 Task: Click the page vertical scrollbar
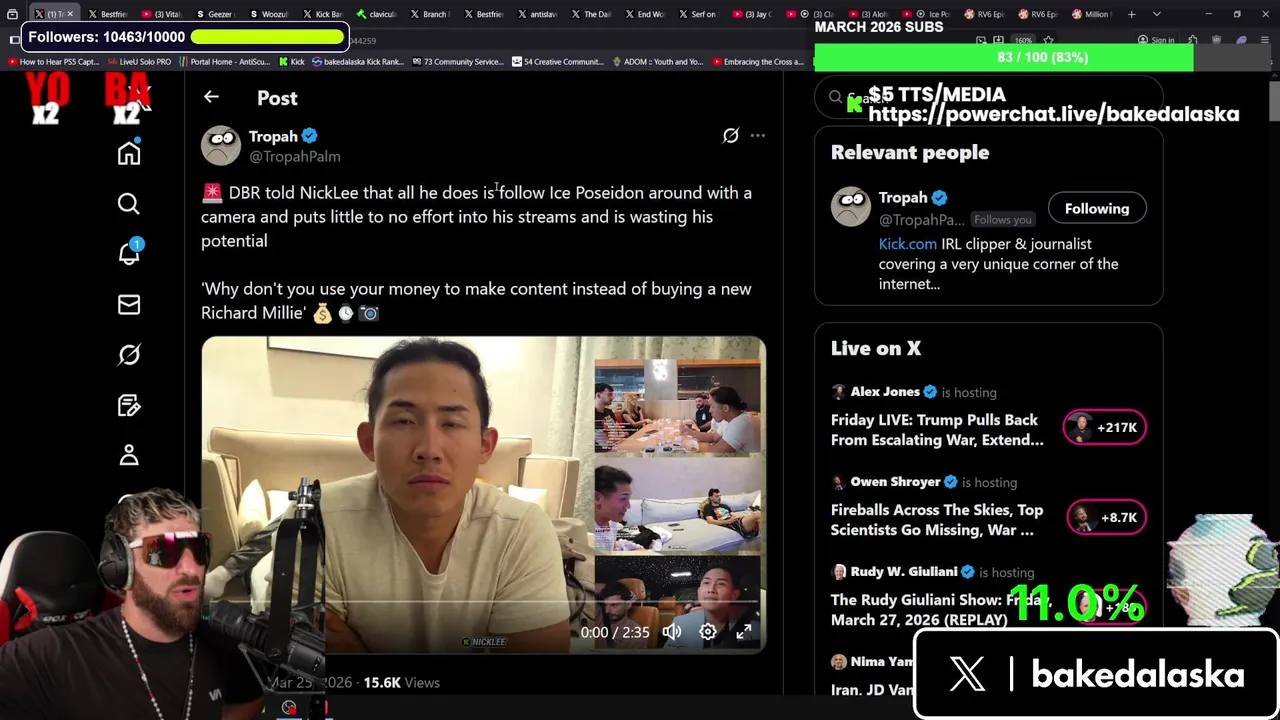(1274, 100)
